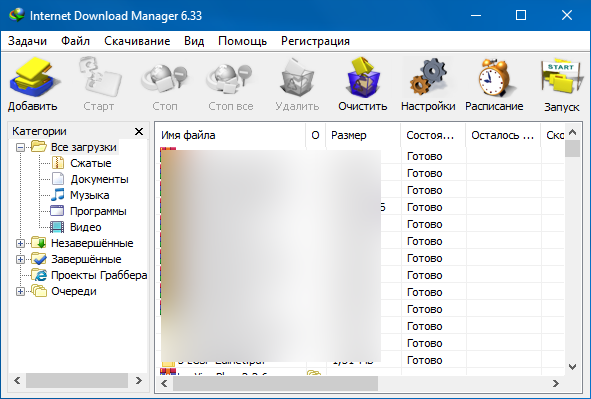Click last fully visible Готово status cell

coord(433,360)
